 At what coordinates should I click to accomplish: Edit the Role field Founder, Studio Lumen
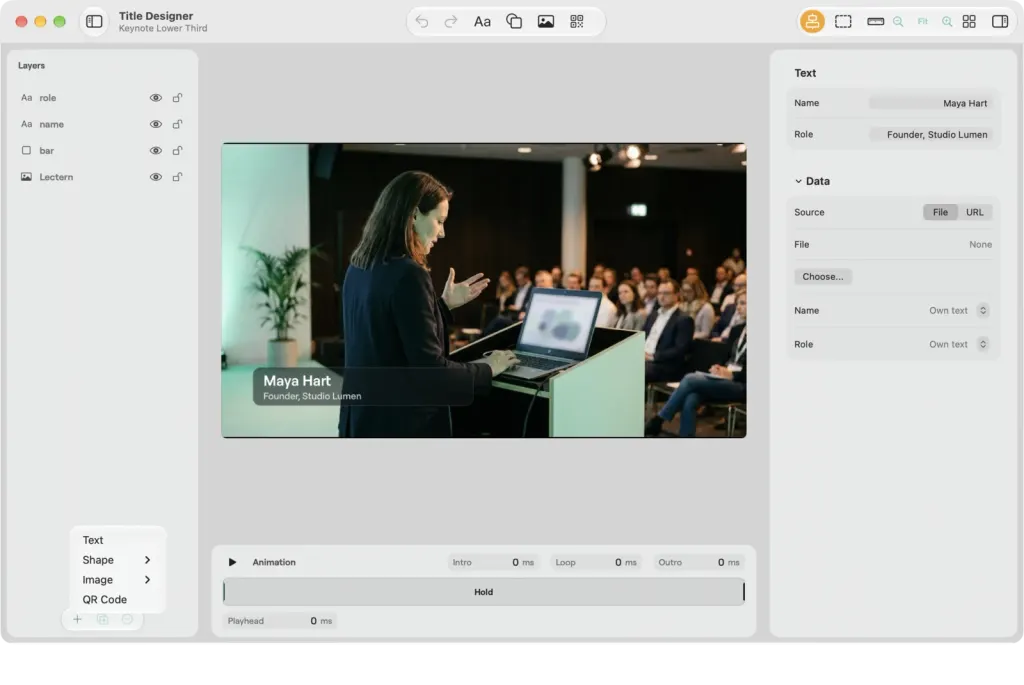pyautogui.click(x=931, y=135)
